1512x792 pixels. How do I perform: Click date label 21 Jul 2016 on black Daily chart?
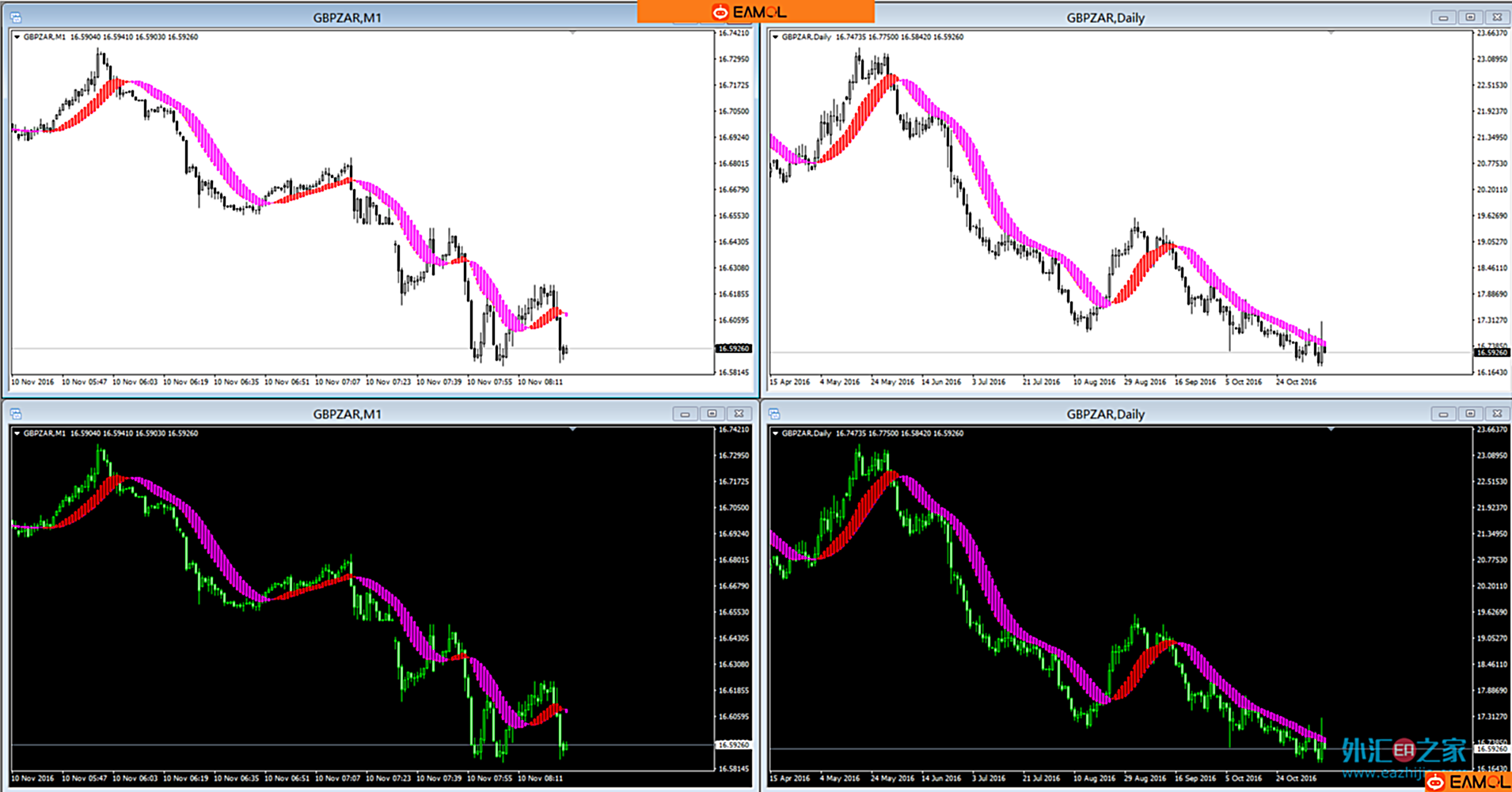point(1041,778)
